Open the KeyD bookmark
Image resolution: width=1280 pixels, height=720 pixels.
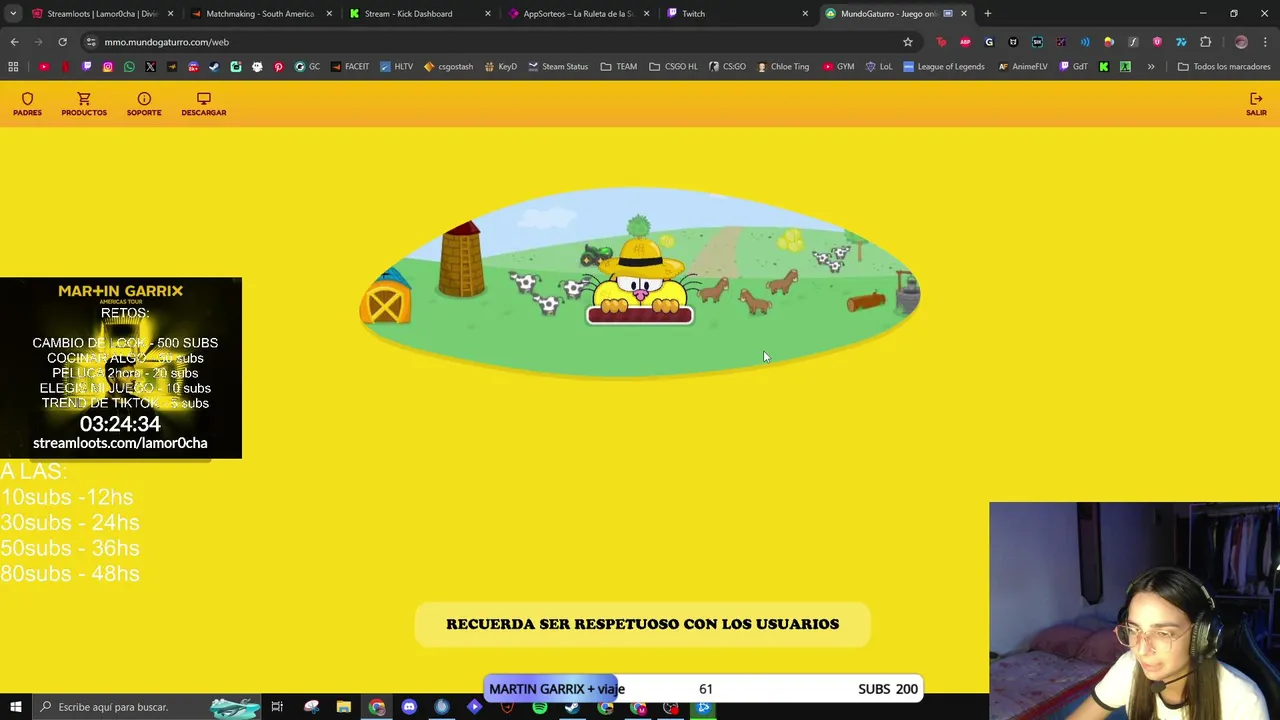pyautogui.click(x=500, y=67)
